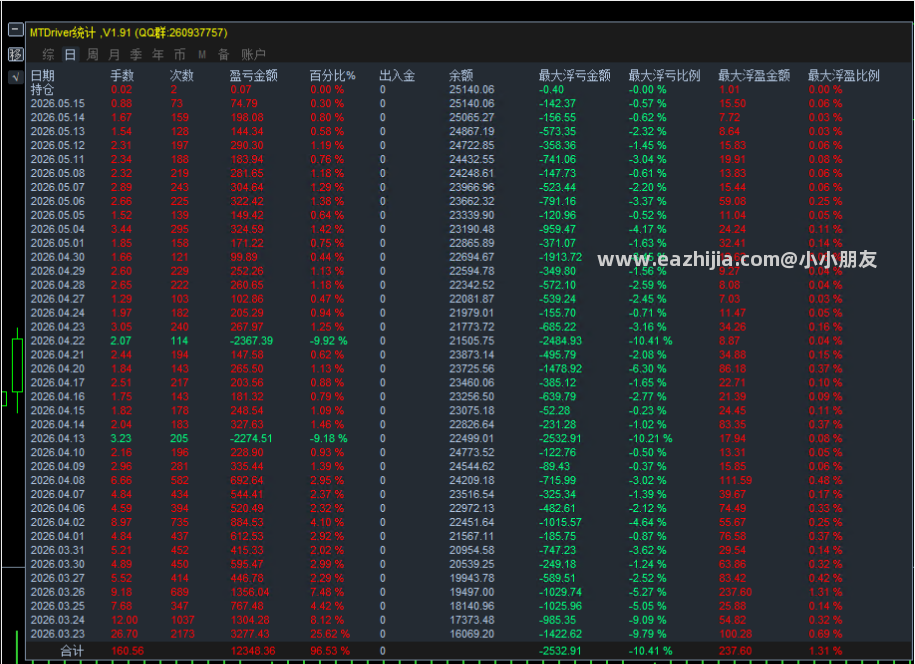Click the -9.92 % percentage cell
The width and height of the screenshot is (915, 664).
pyautogui.click(x=329, y=341)
